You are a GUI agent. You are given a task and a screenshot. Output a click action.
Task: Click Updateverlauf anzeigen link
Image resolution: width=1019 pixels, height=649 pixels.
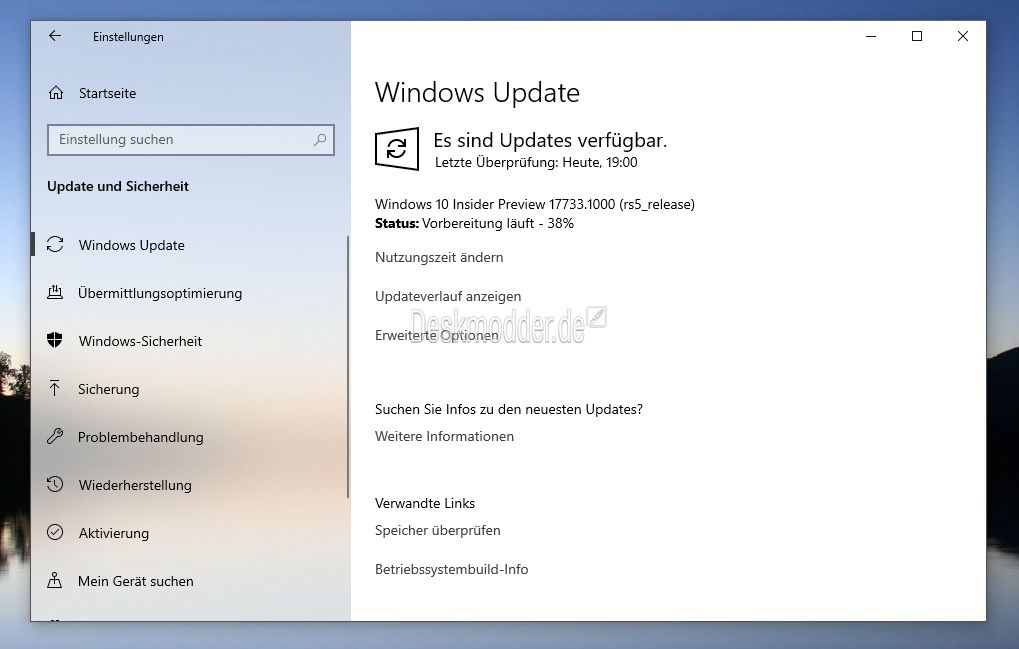pyautogui.click(x=448, y=296)
